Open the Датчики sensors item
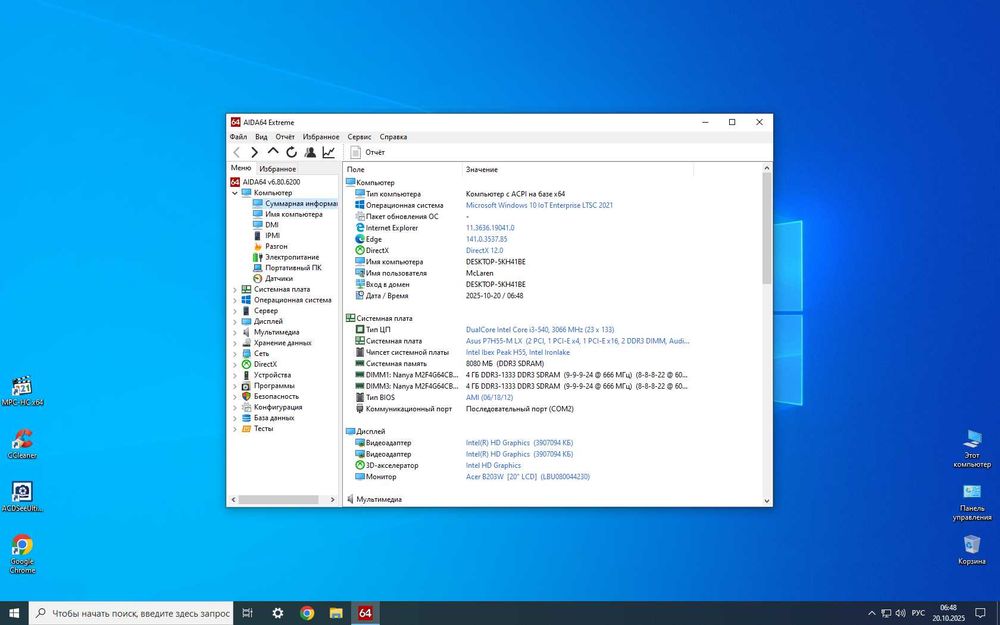1000x625 pixels. coord(279,279)
